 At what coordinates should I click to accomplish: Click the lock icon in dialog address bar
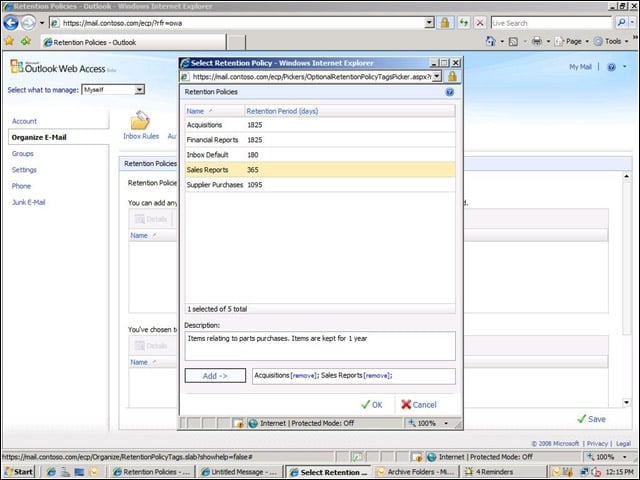point(452,77)
